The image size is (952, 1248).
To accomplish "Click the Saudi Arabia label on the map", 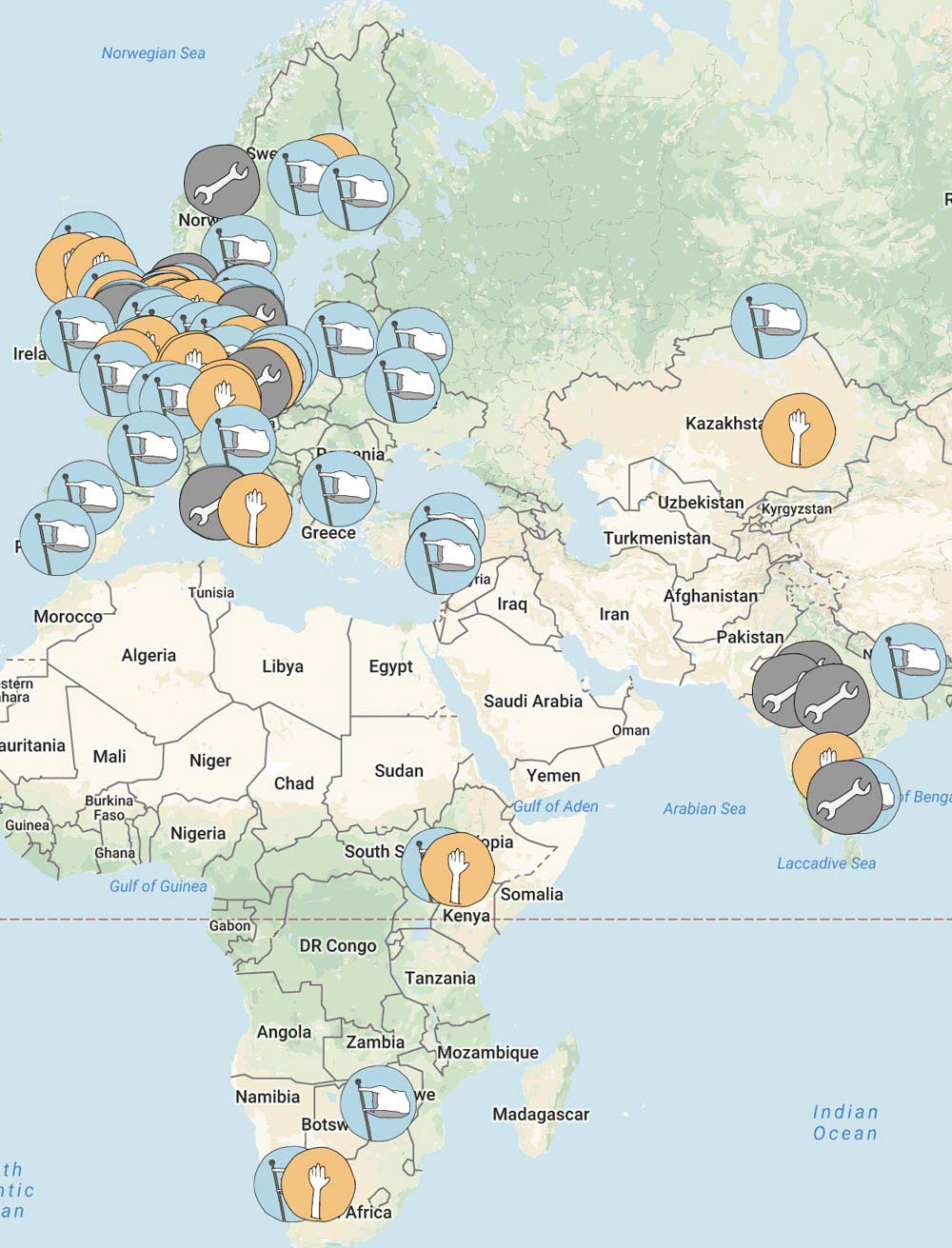I will (x=532, y=702).
